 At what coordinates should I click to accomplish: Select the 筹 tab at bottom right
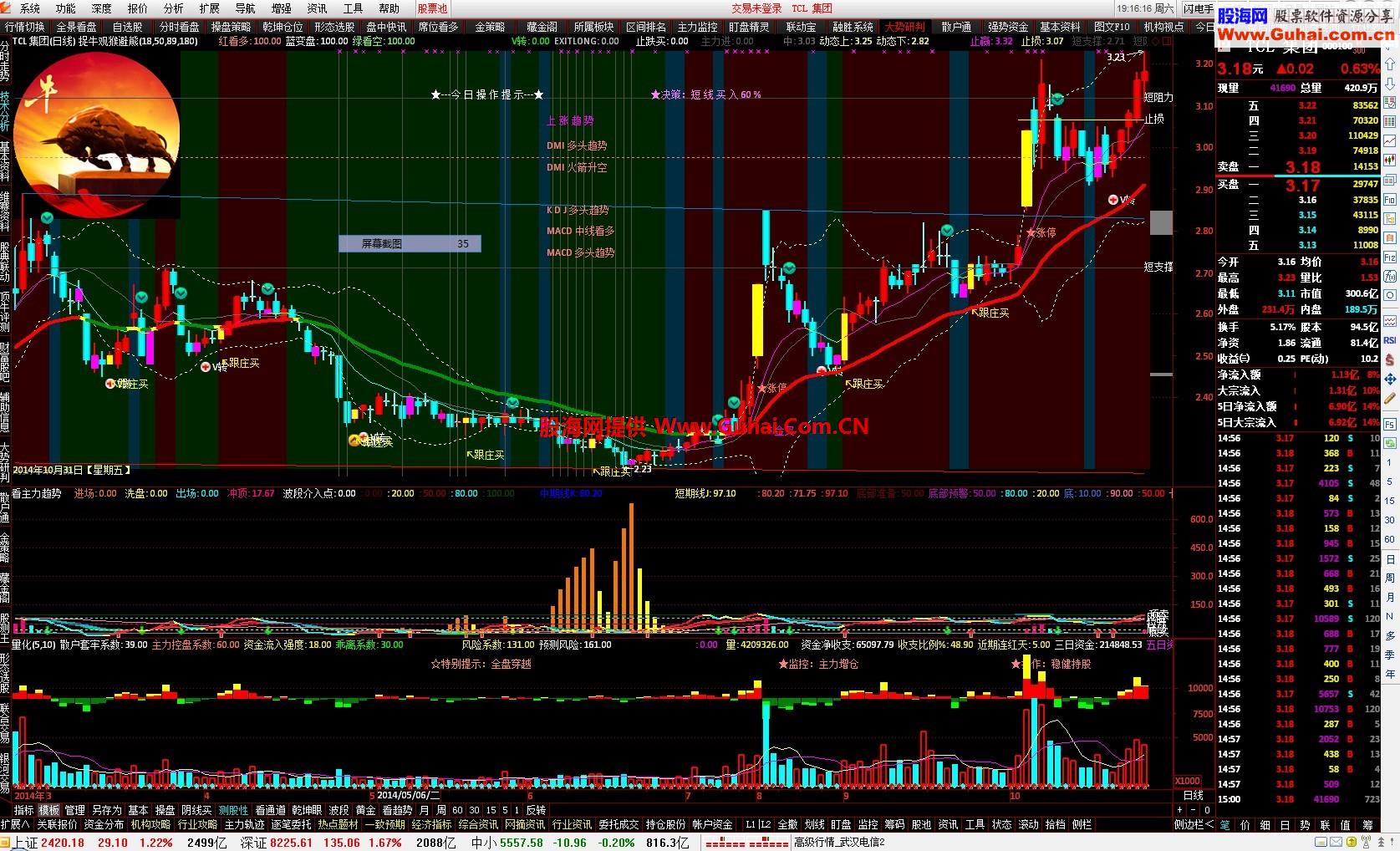point(1367,825)
